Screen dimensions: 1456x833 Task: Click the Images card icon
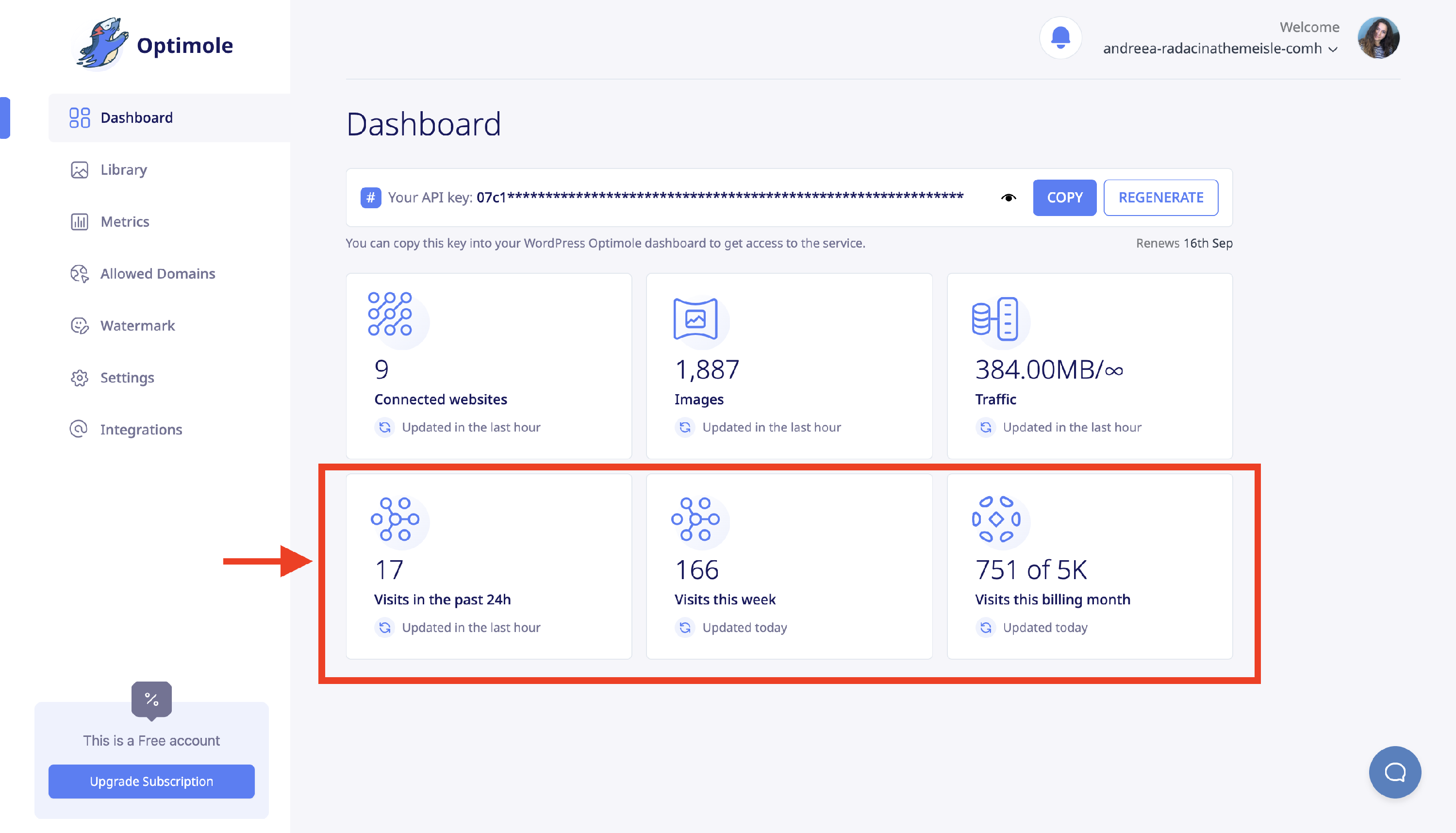pyautogui.click(x=695, y=318)
